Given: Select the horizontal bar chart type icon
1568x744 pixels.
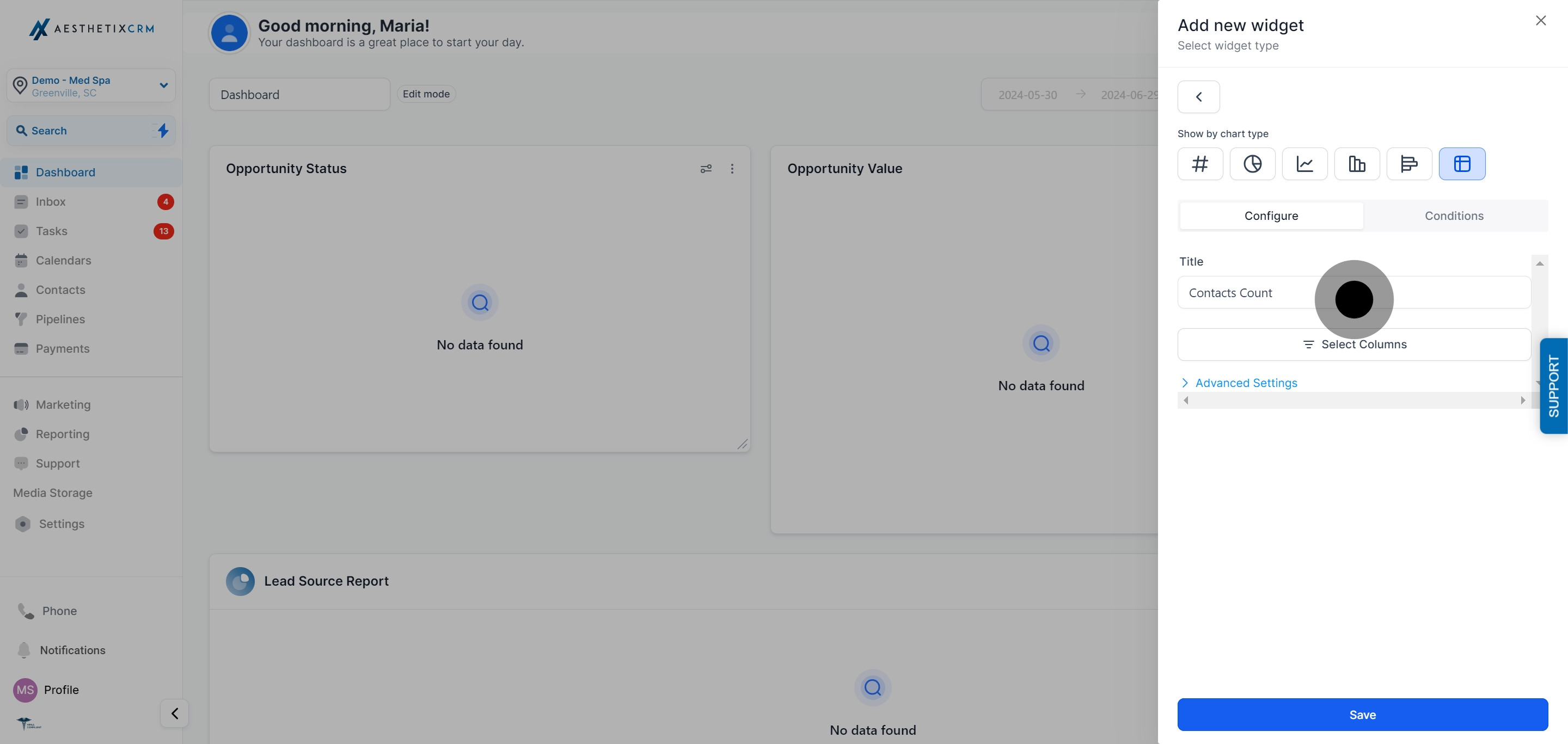Looking at the screenshot, I should (1409, 164).
